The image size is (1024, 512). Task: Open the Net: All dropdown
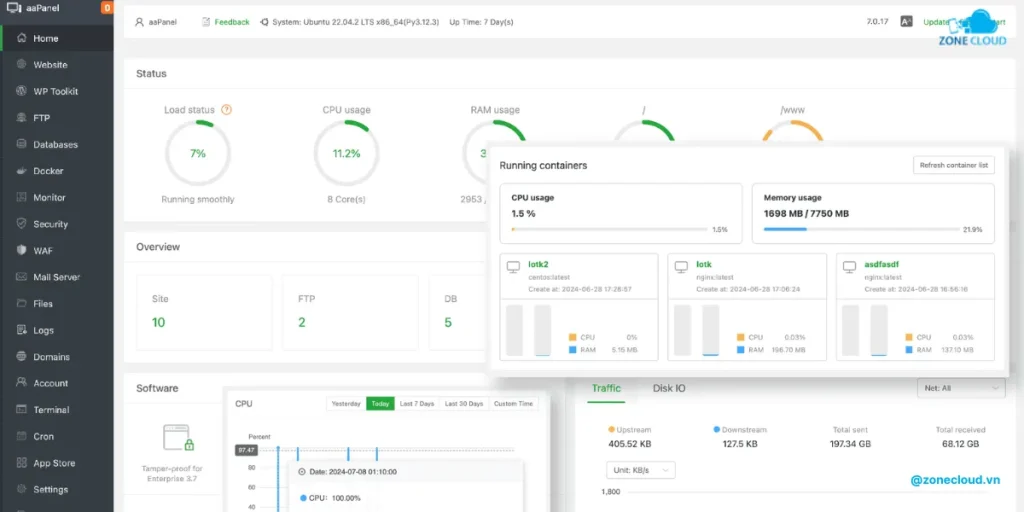pos(961,388)
